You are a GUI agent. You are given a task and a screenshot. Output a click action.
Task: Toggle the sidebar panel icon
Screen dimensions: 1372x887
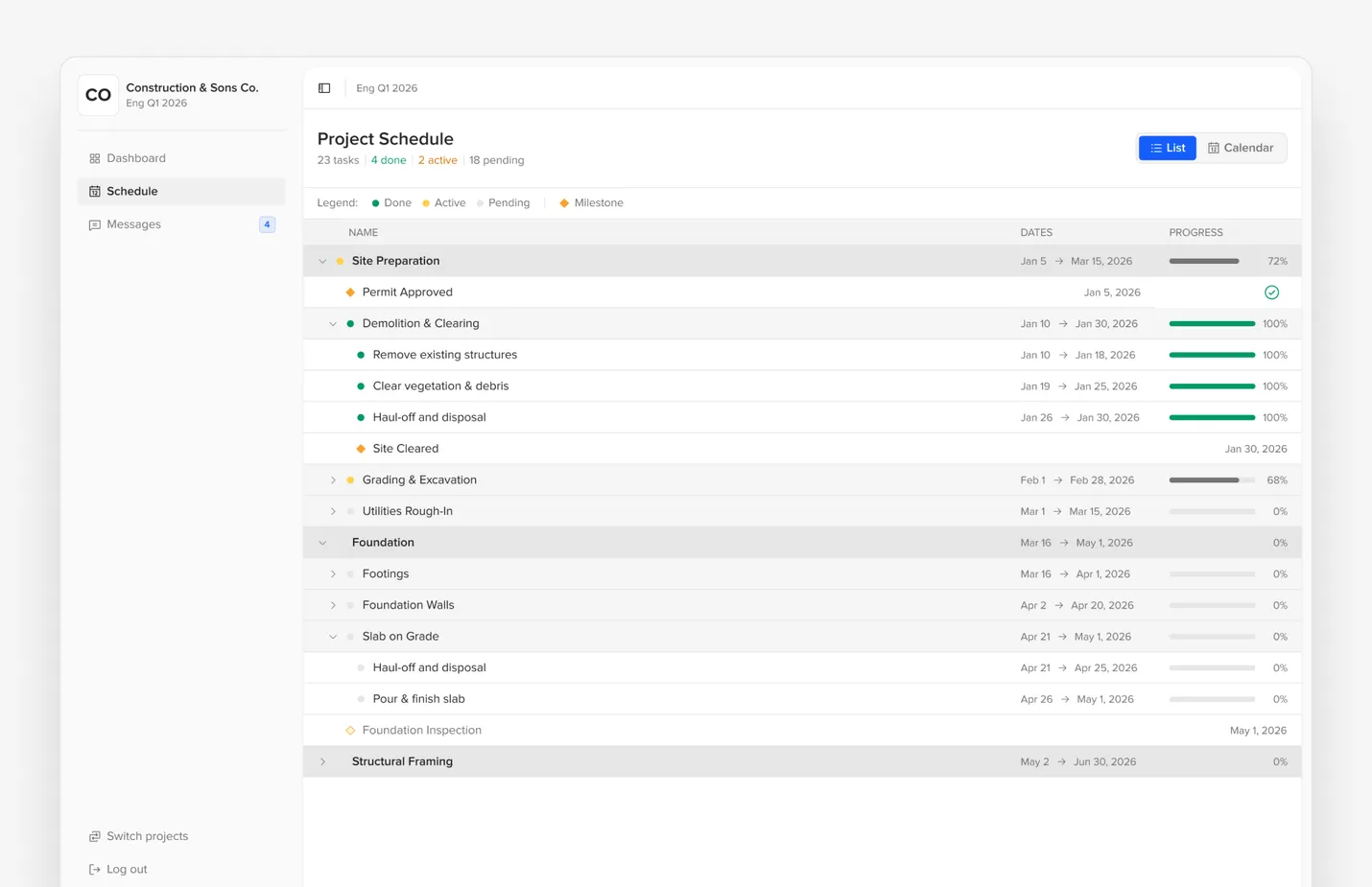[x=324, y=88]
